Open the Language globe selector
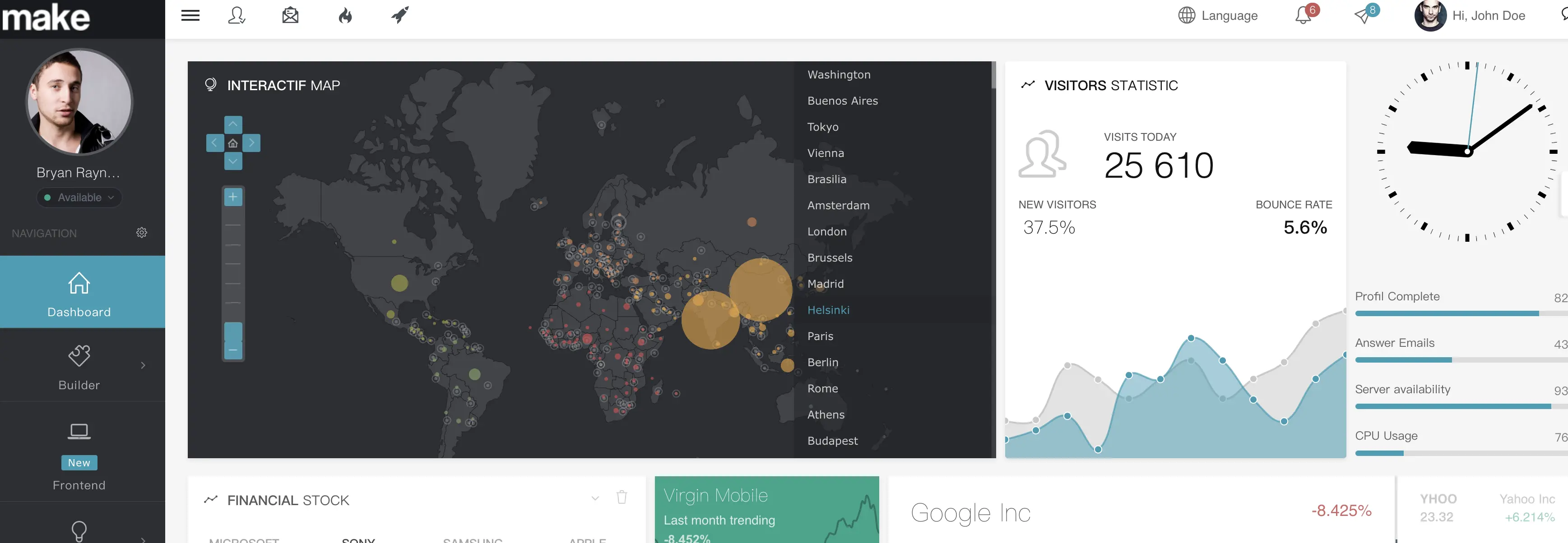The height and width of the screenshot is (543, 1568). tap(1218, 16)
